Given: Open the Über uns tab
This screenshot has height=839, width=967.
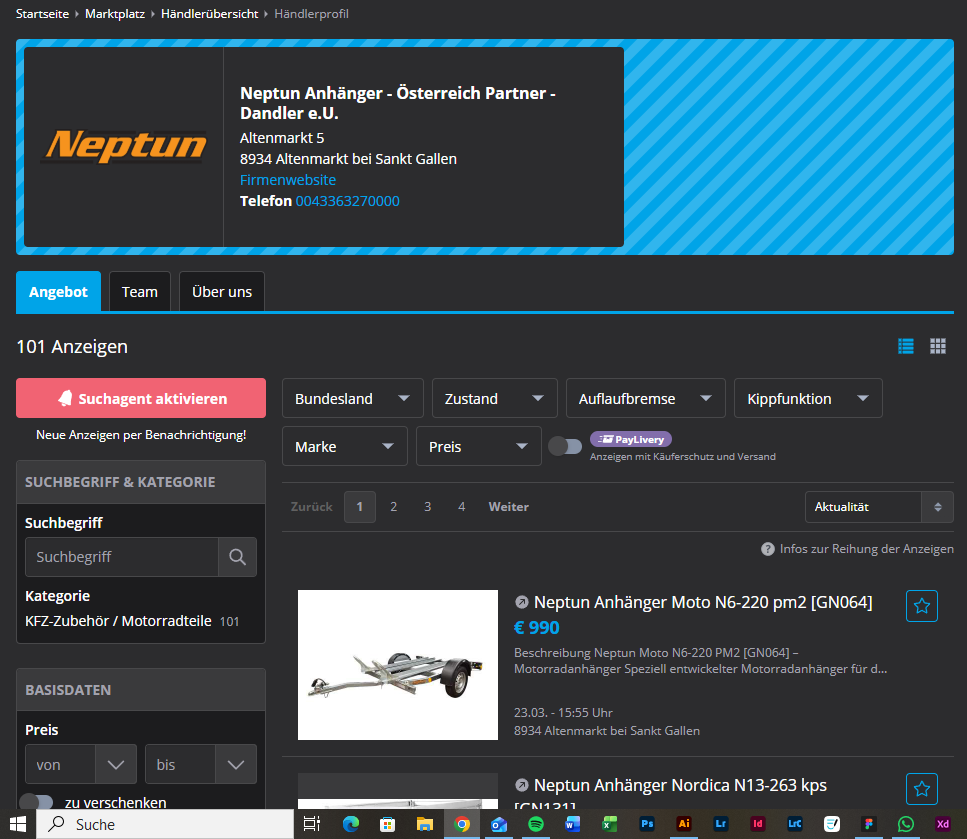Looking at the screenshot, I should point(222,292).
